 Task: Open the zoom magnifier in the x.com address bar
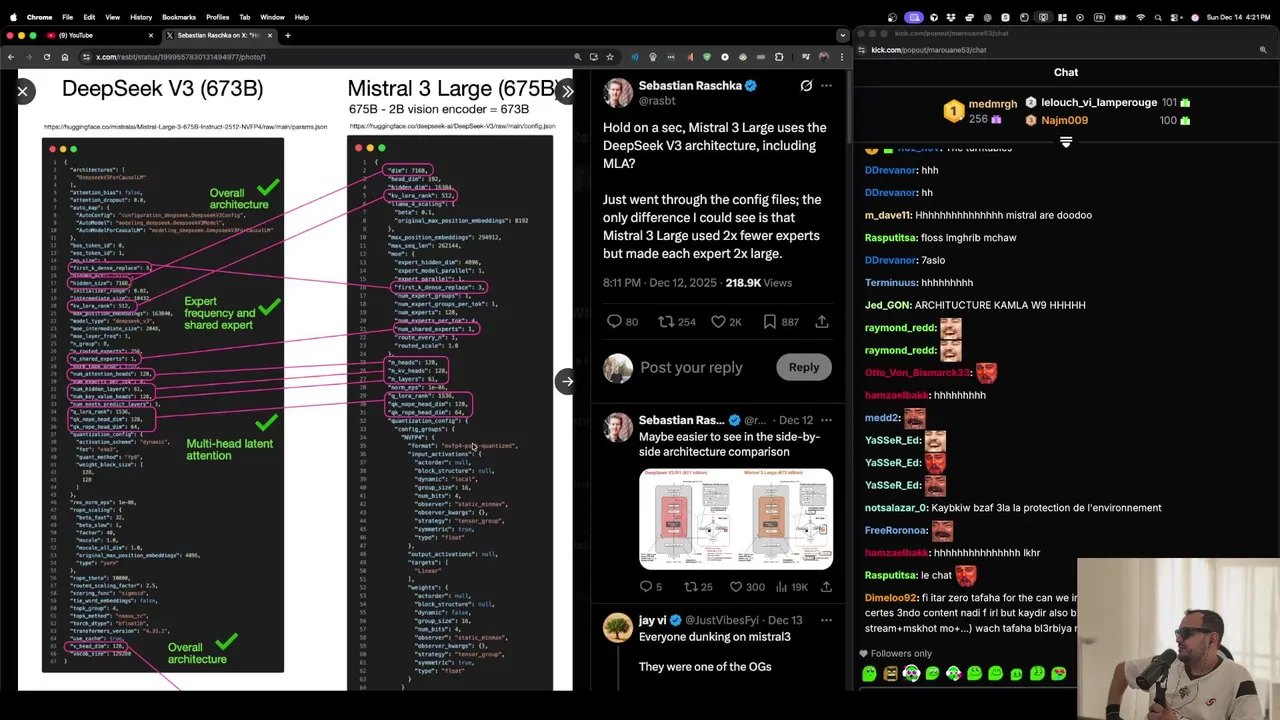[577, 57]
